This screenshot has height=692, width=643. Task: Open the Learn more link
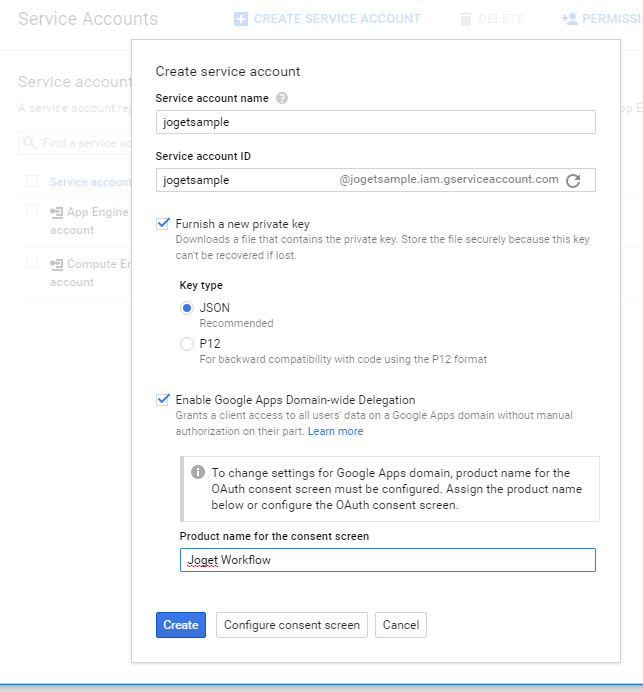(335, 431)
